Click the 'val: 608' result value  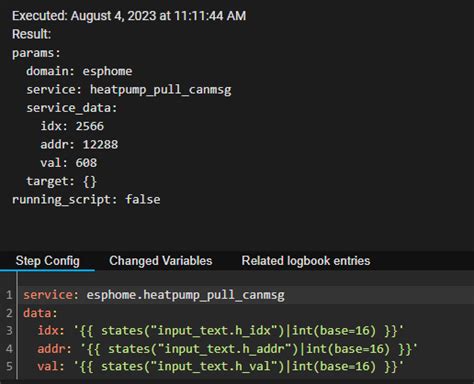tap(86, 163)
